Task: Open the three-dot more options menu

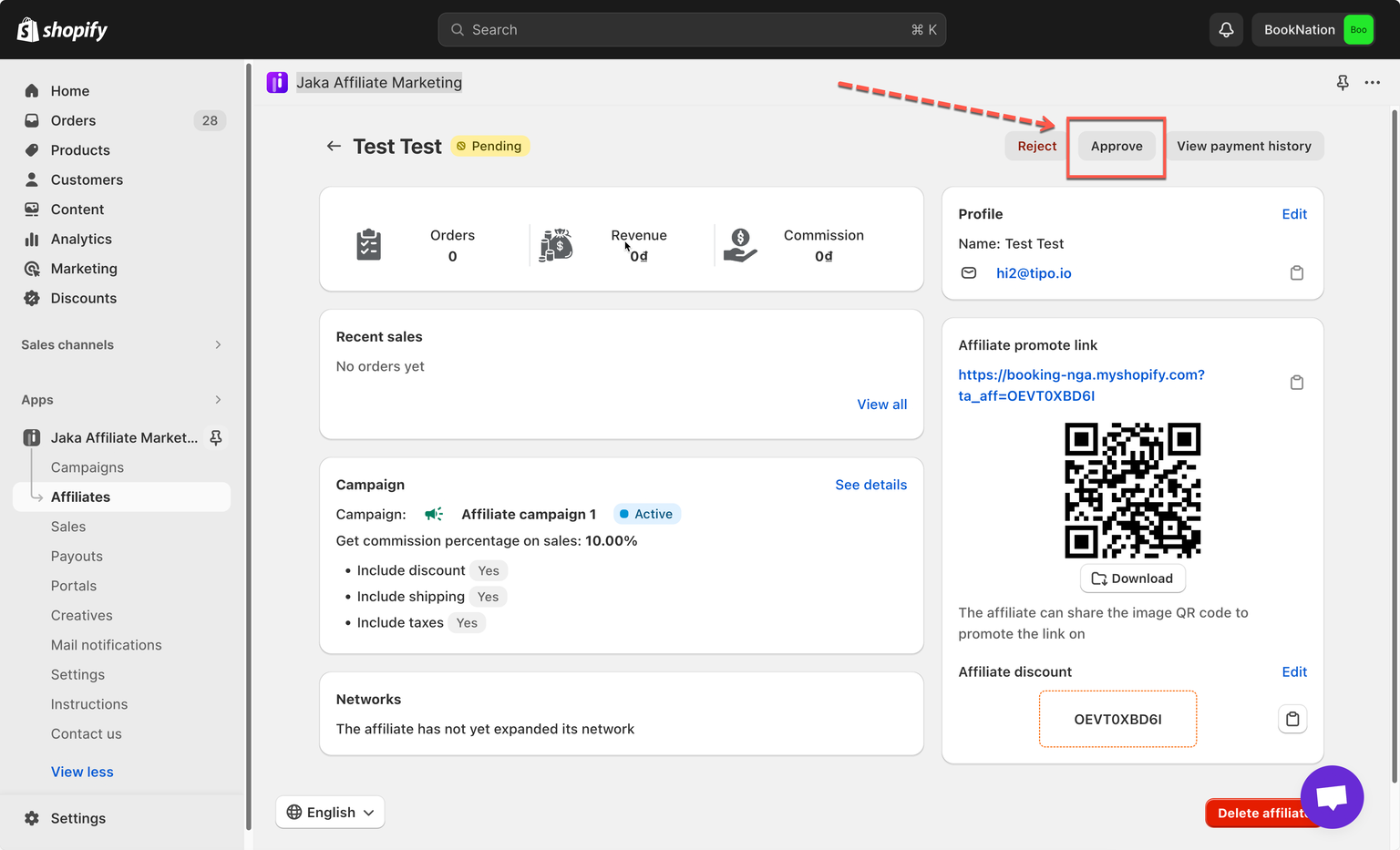Action: pyautogui.click(x=1372, y=83)
